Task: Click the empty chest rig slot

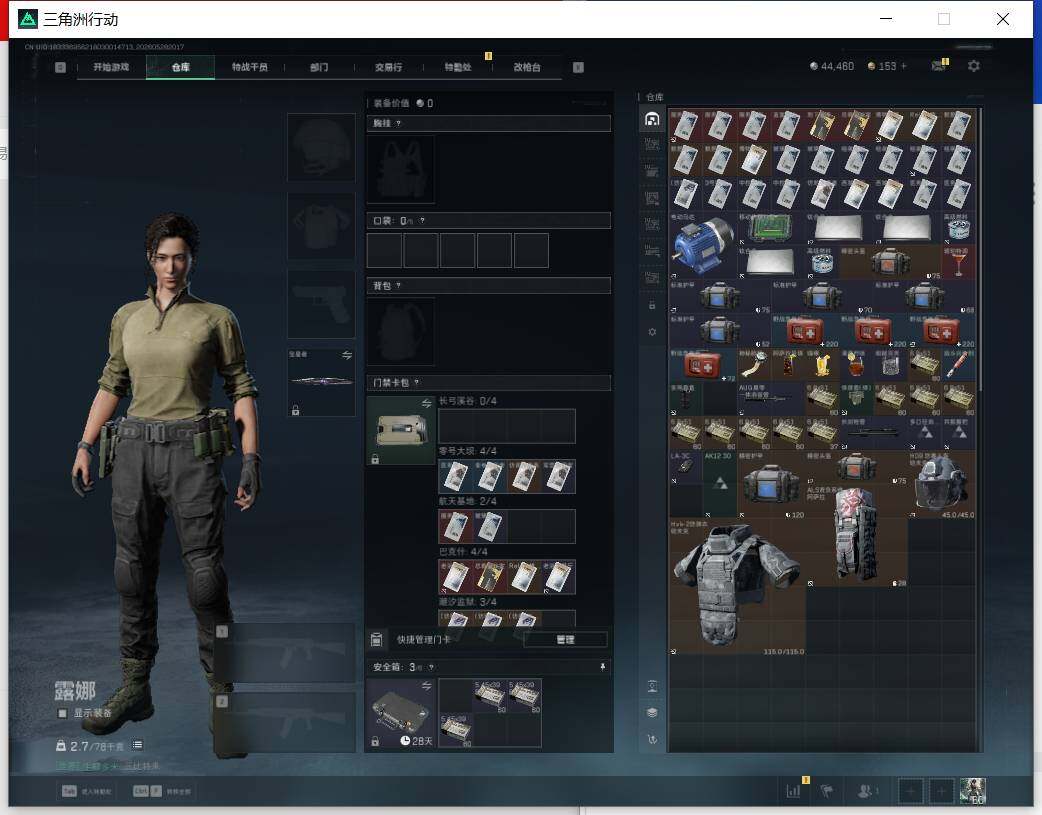Action: tap(401, 170)
